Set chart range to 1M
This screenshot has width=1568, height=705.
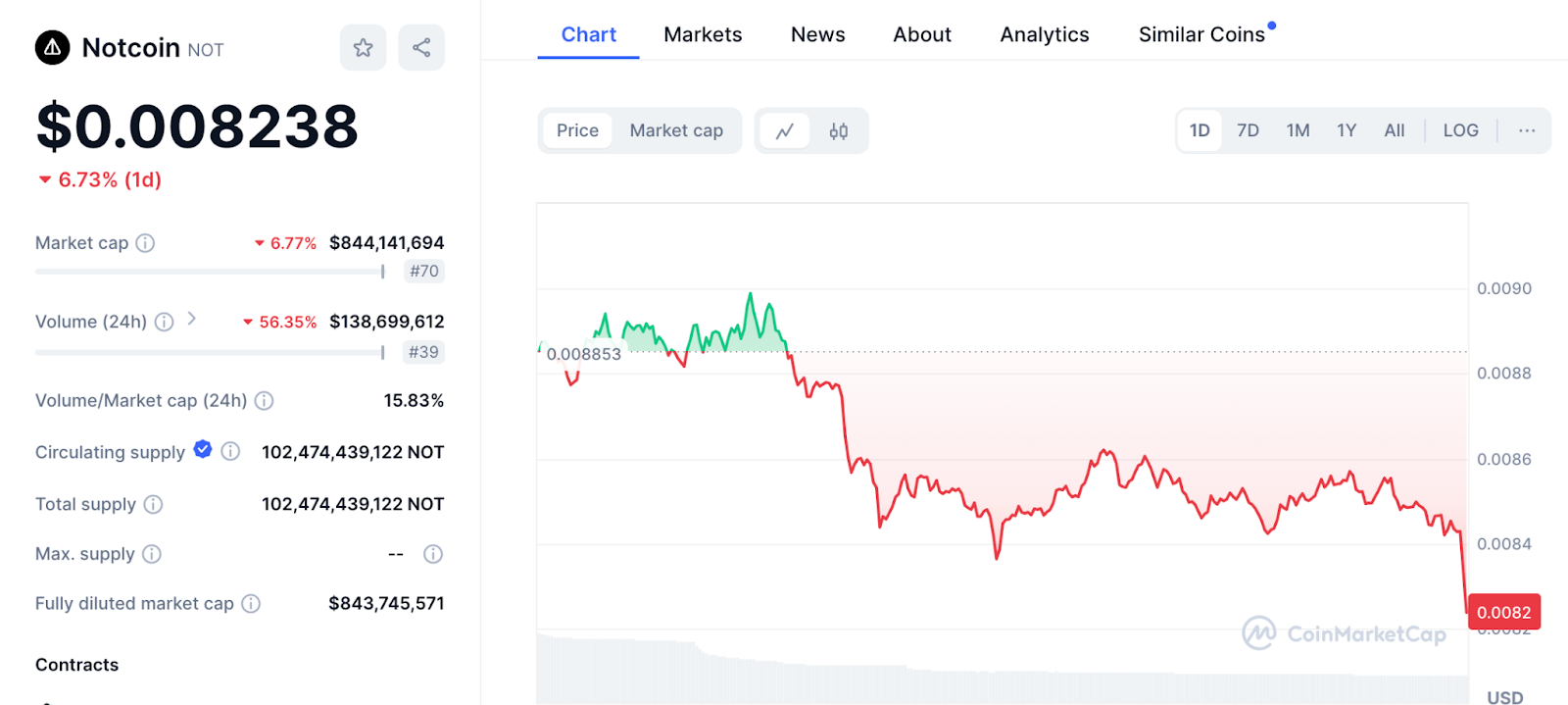tap(1298, 130)
